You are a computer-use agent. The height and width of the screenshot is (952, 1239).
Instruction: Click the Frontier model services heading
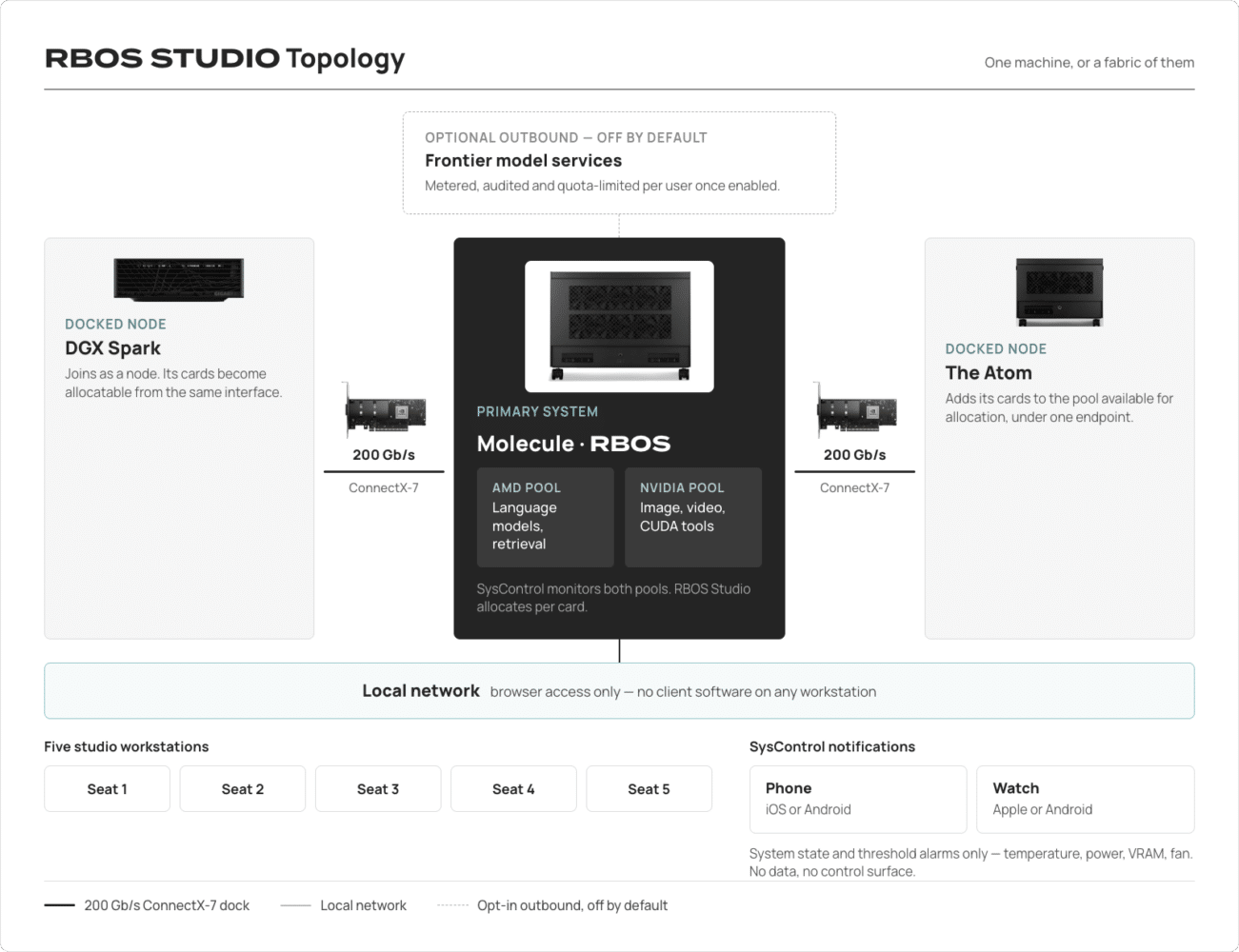pyautogui.click(x=523, y=161)
